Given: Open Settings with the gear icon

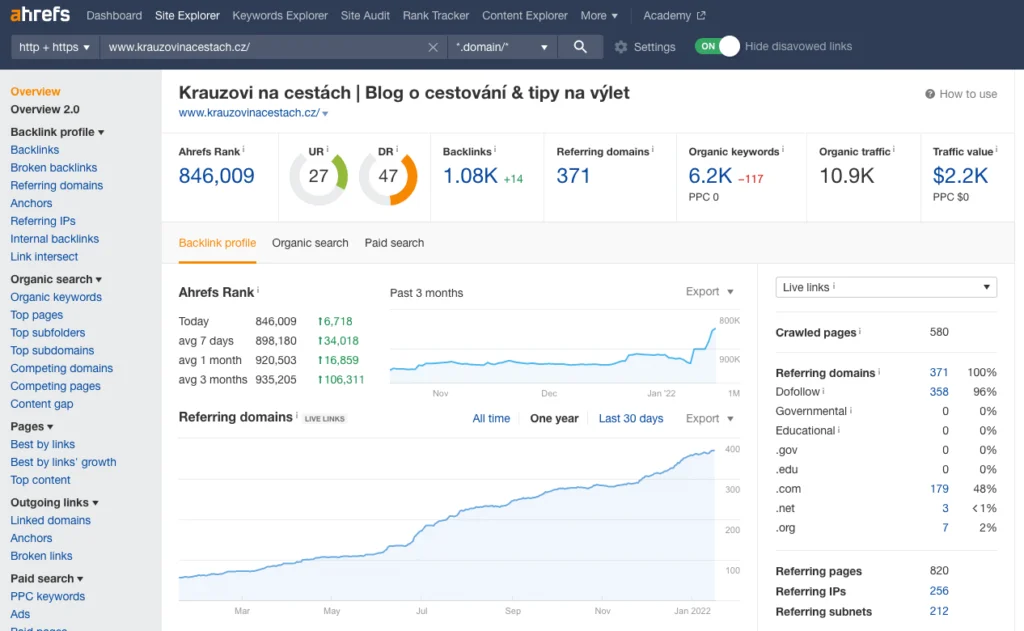Looking at the screenshot, I should pyautogui.click(x=621, y=47).
